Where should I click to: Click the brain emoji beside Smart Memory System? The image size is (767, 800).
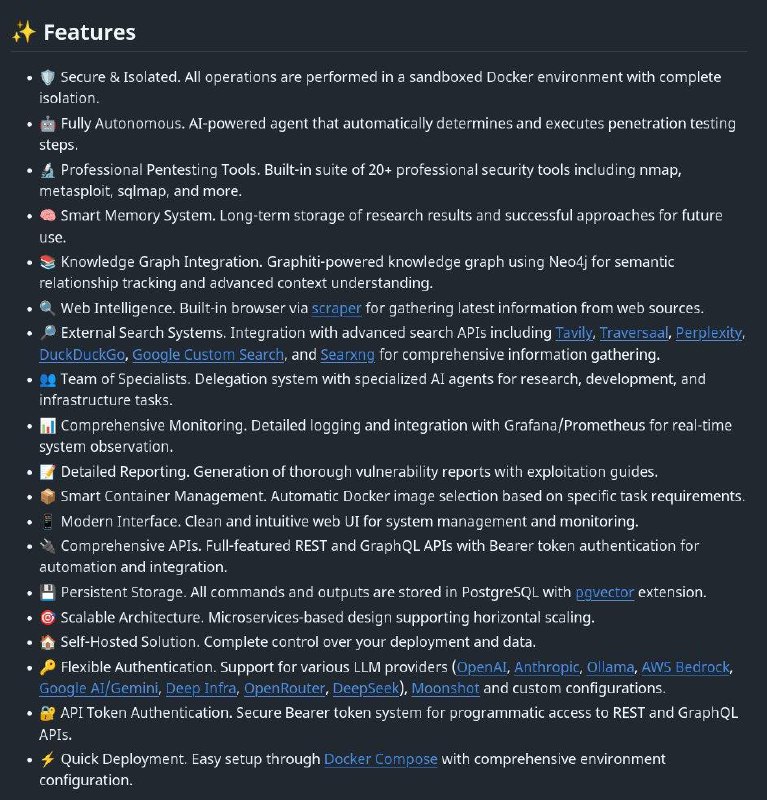[x=48, y=216]
